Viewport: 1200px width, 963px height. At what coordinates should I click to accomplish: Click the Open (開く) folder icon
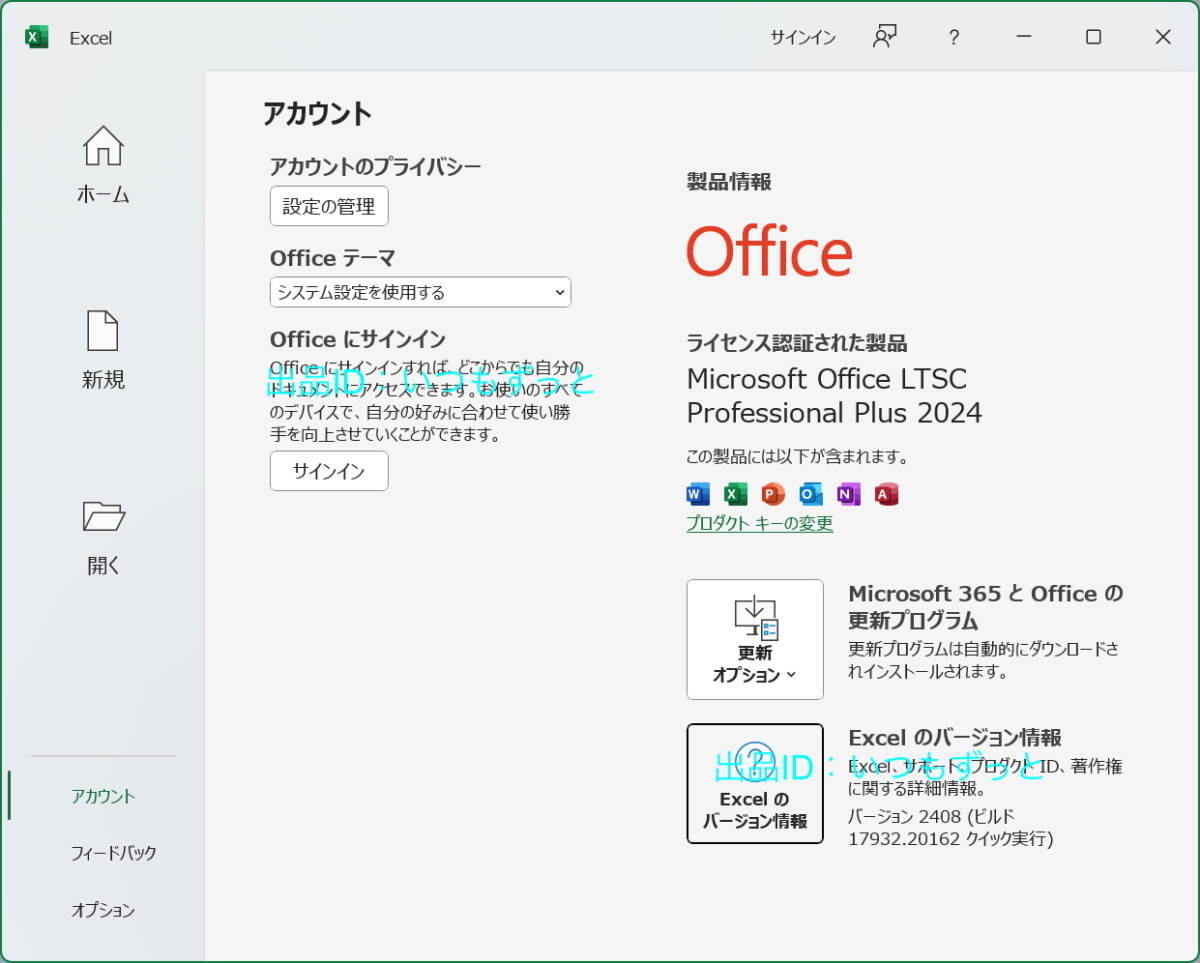pyautogui.click(x=103, y=517)
